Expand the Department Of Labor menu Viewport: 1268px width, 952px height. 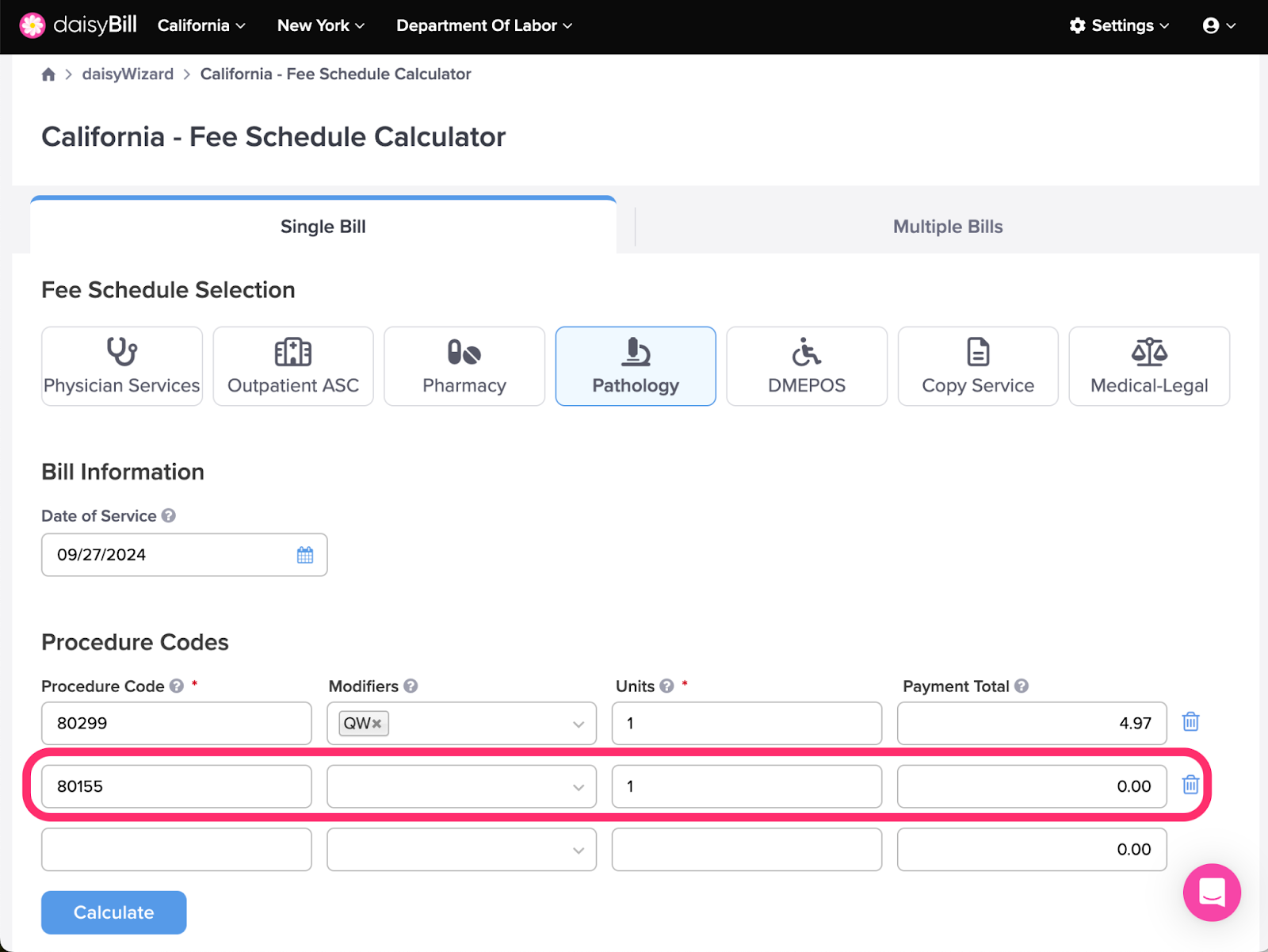pos(484,25)
